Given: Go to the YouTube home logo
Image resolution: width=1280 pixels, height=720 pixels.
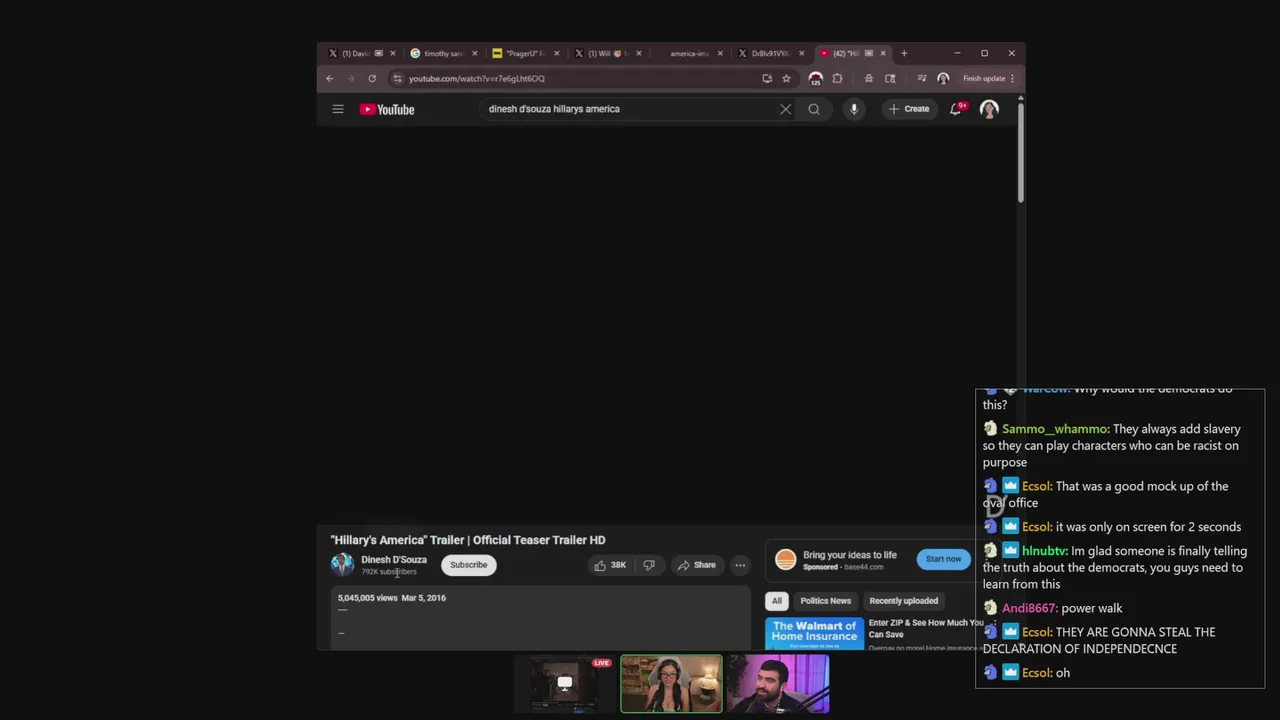Looking at the screenshot, I should [387, 109].
